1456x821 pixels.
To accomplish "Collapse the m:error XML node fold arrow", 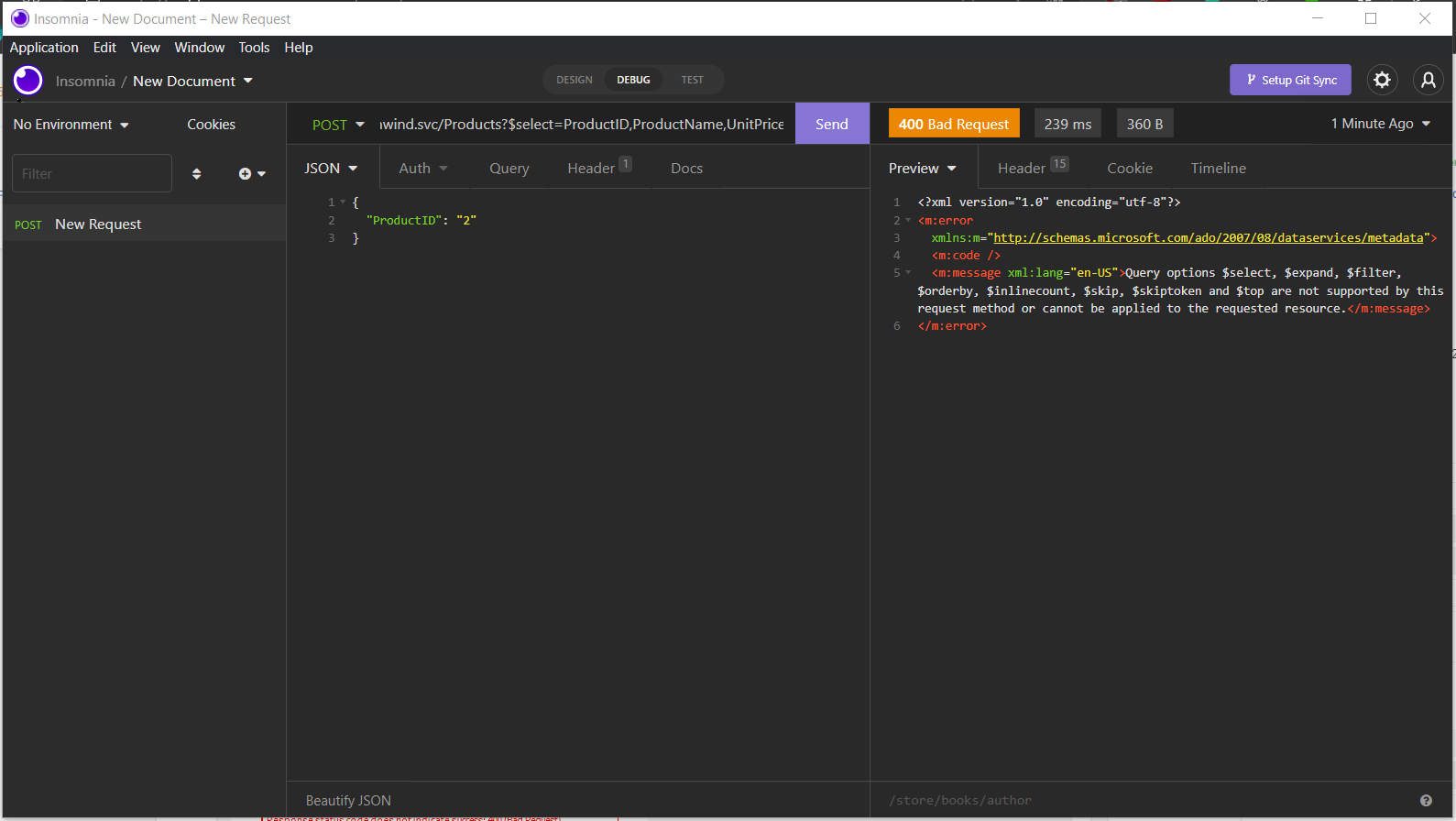I will click(x=908, y=221).
